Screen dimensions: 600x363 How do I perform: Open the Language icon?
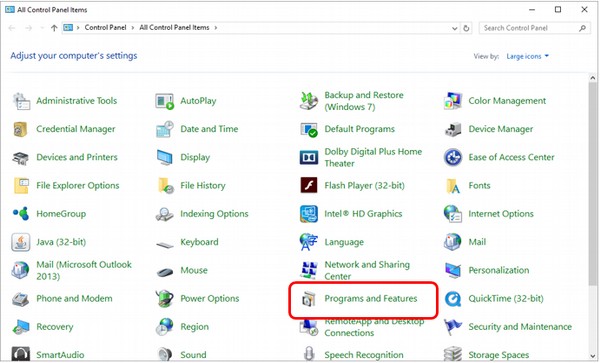click(x=309, y=243)
